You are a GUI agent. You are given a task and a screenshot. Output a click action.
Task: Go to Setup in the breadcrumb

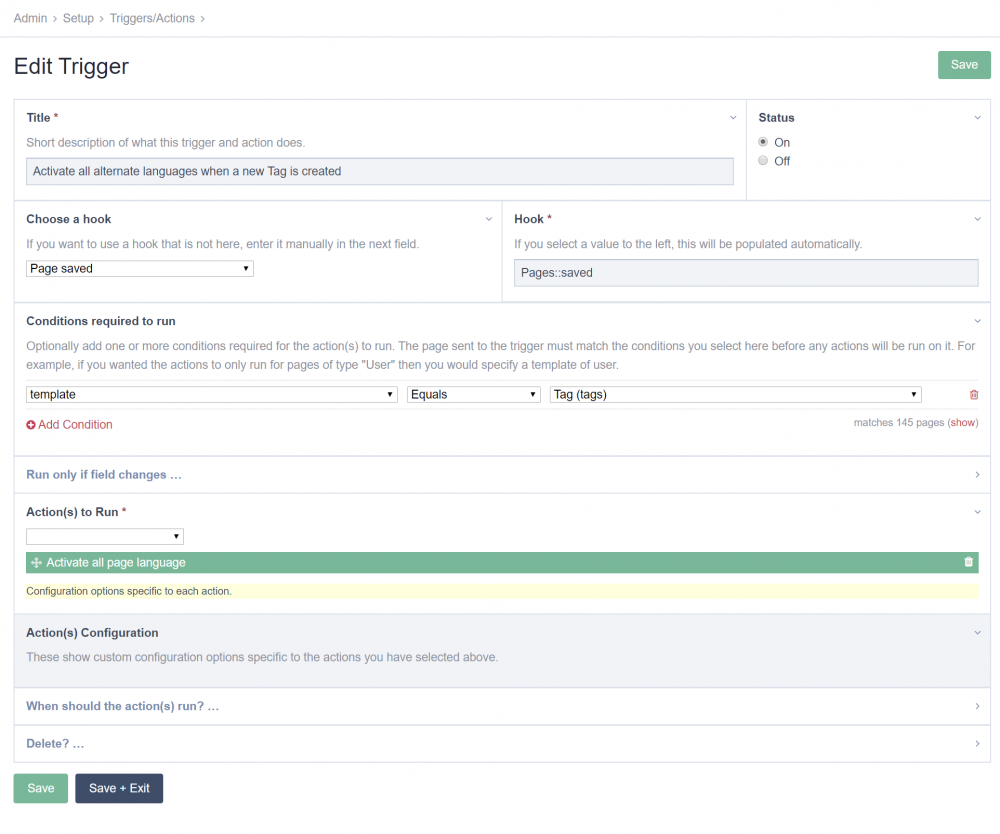coord(78,18)
